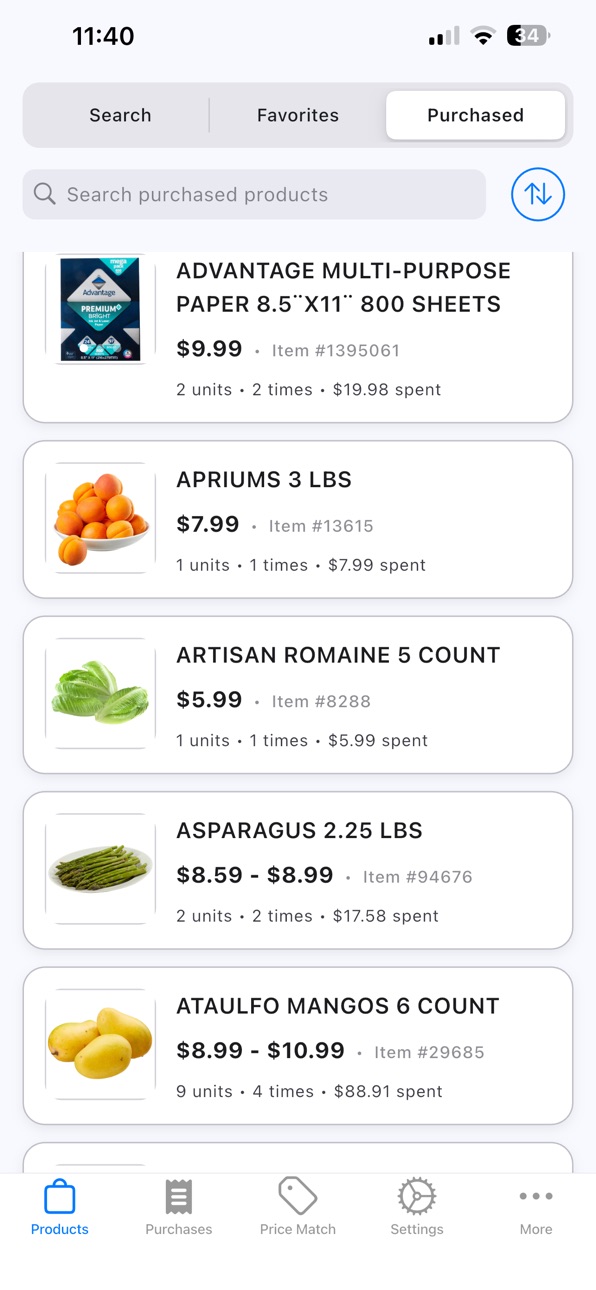This screenshot has height=1290, width=596.
Task: Open the Ataulfo mangos product image
Action: tap(100, 1045)
